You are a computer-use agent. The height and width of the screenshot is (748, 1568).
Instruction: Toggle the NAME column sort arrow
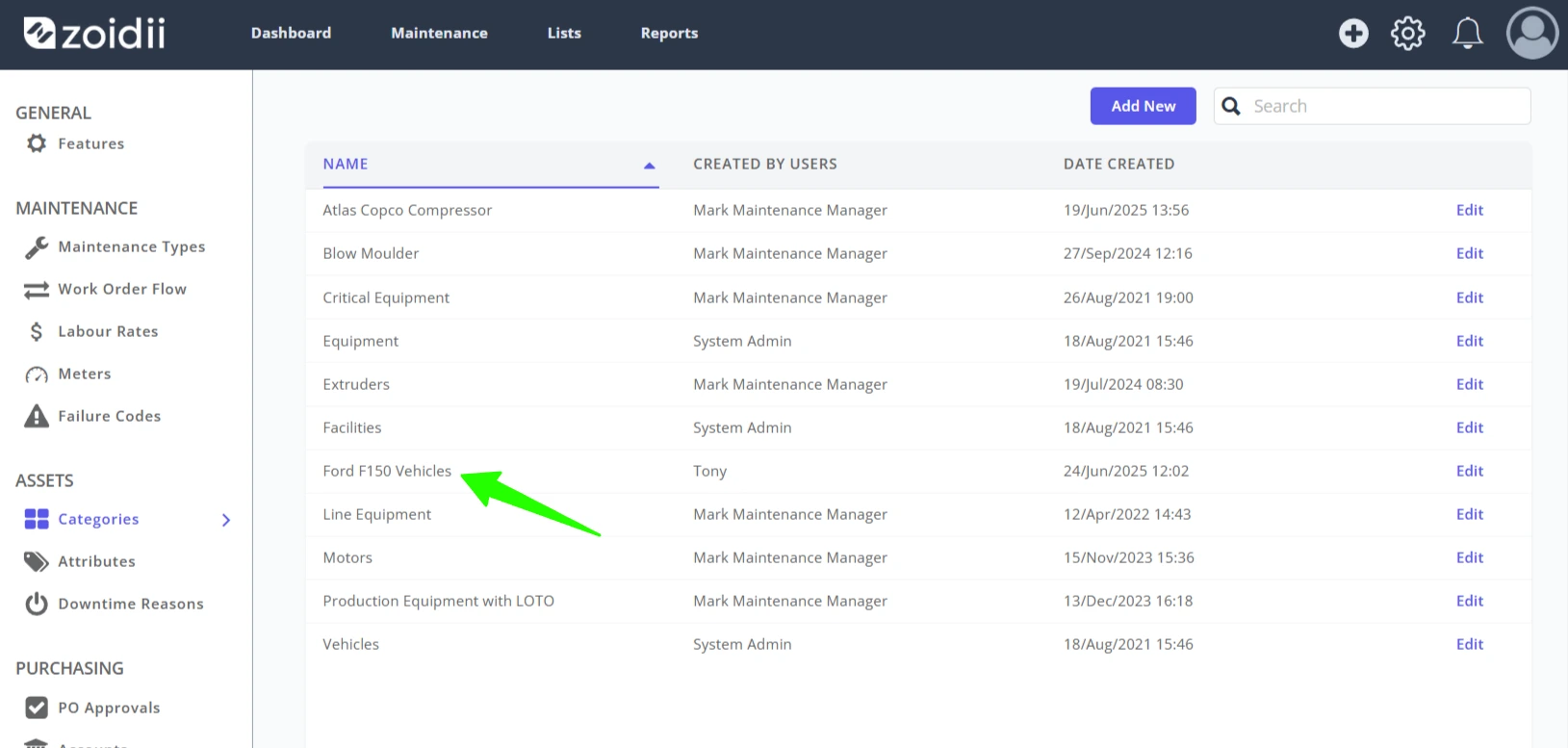point(650,166)
